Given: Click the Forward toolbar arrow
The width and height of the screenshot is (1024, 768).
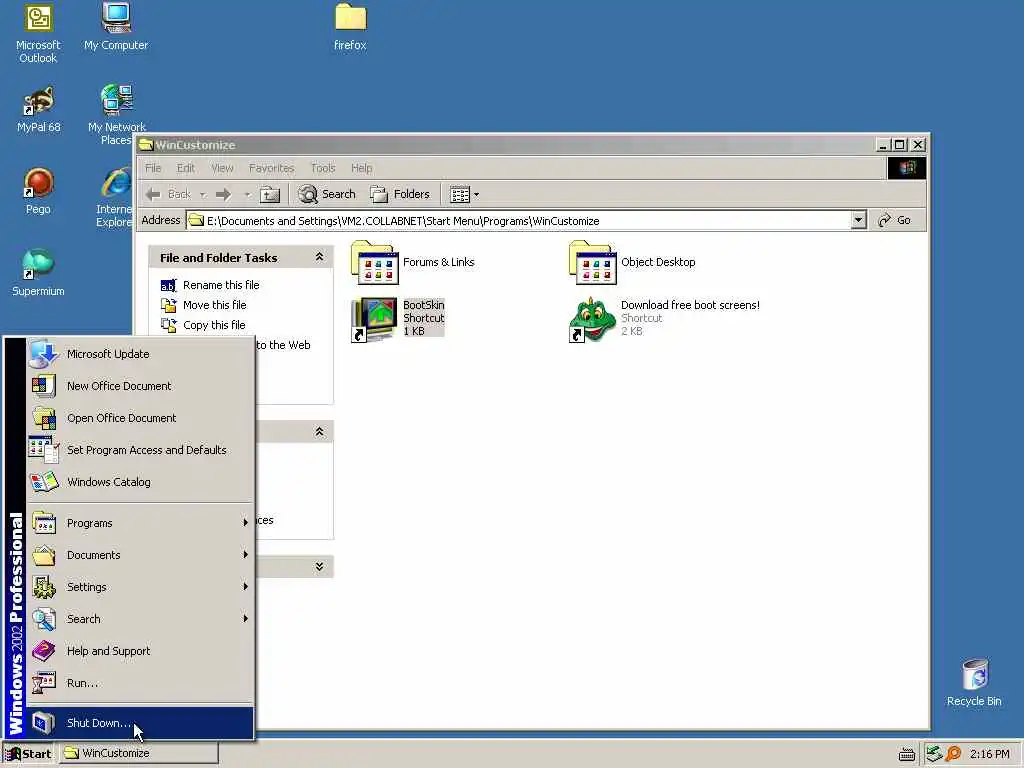Looking at the screenshot, I should click(x=224, y=195).
